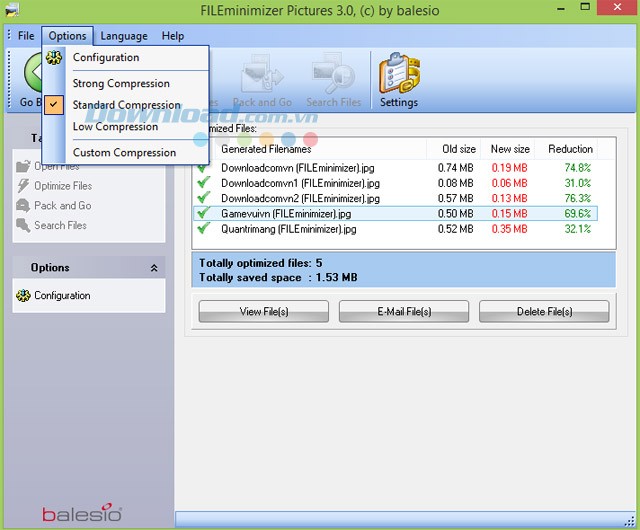
Task: Click the sidebar Search Files magnifier icon
Action: tap(23, 225)
